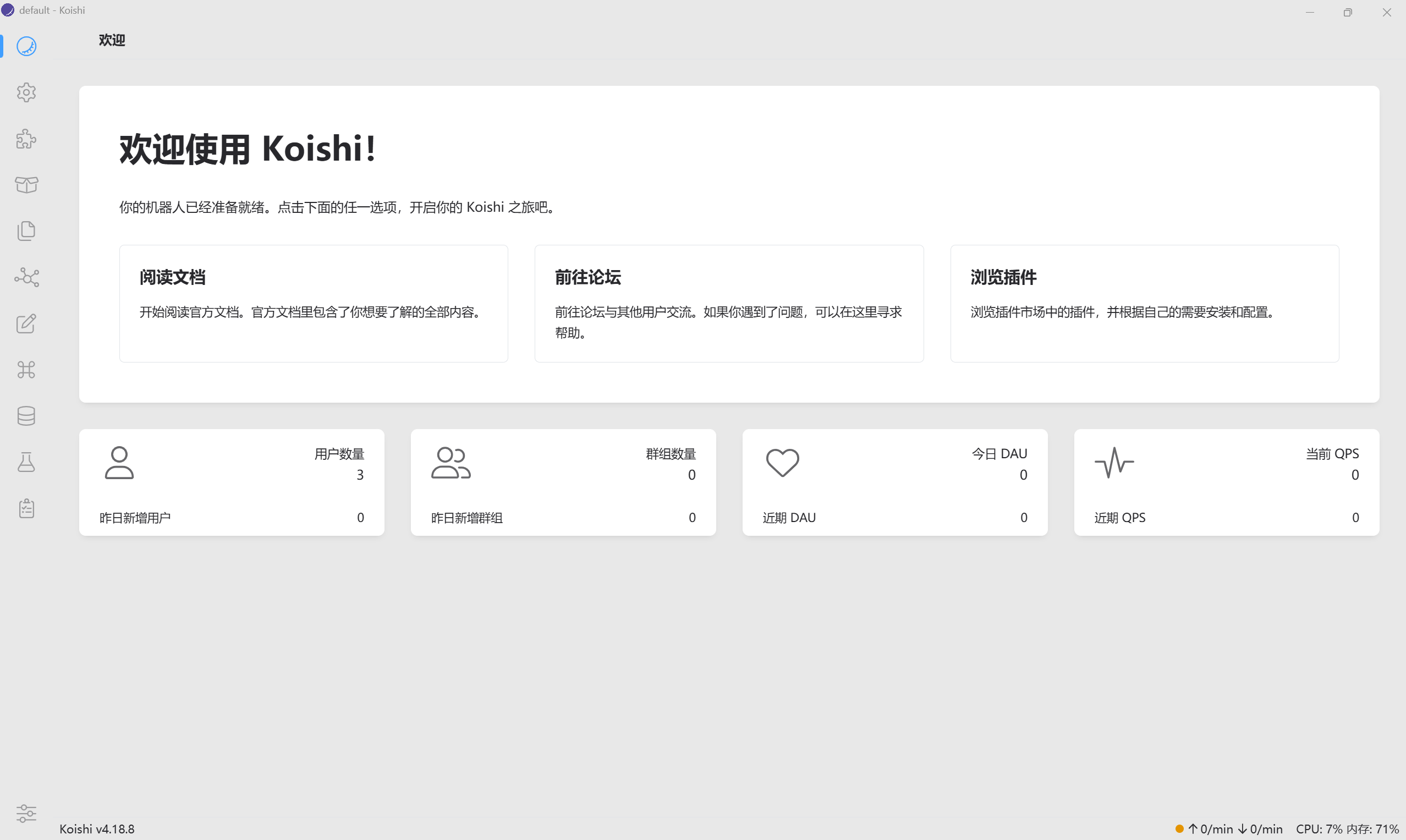Open command management icon in sidebar
1406x840 pixels.
[x=26, y=370]
